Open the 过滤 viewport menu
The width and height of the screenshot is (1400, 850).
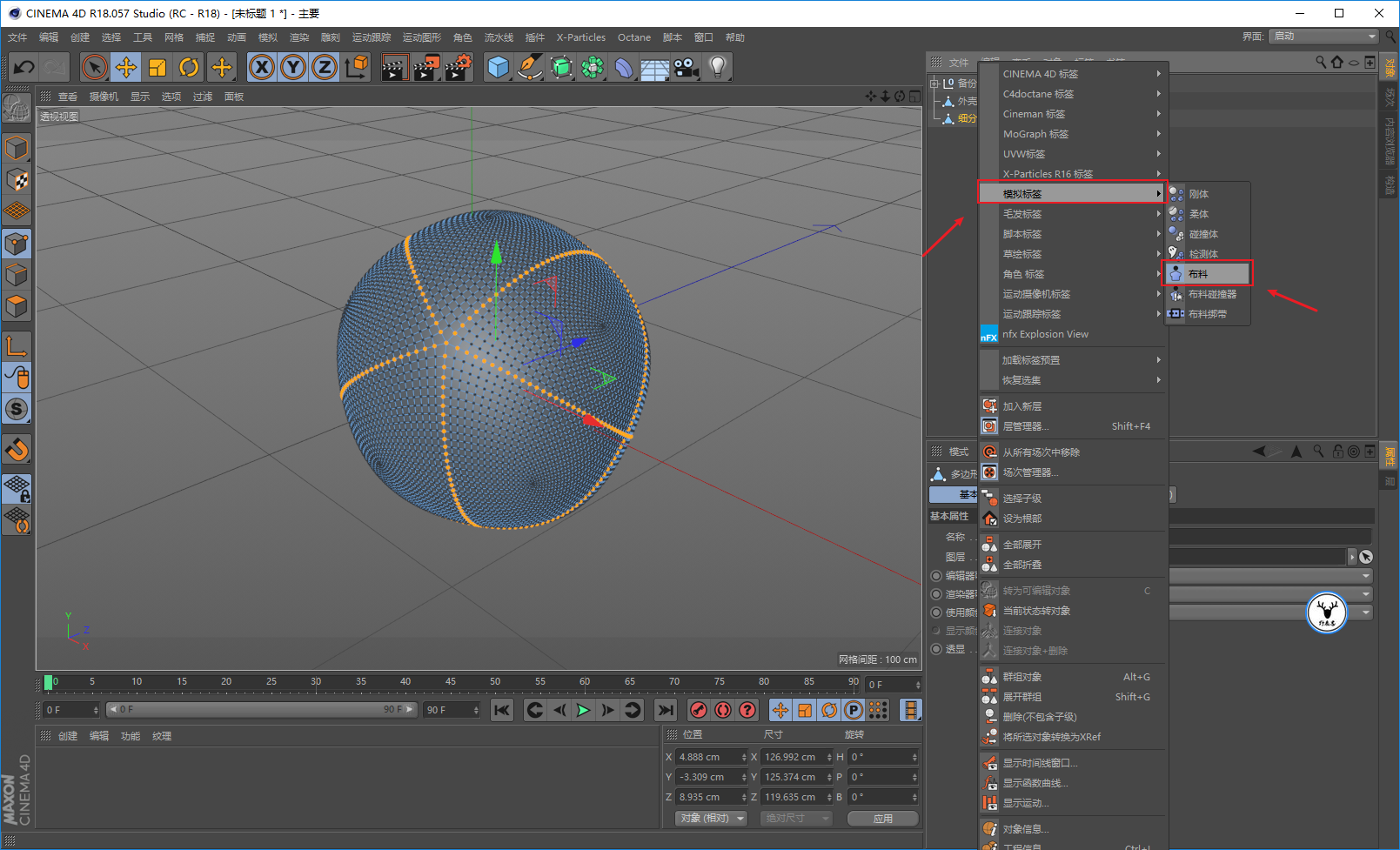[x=203, y=97]
